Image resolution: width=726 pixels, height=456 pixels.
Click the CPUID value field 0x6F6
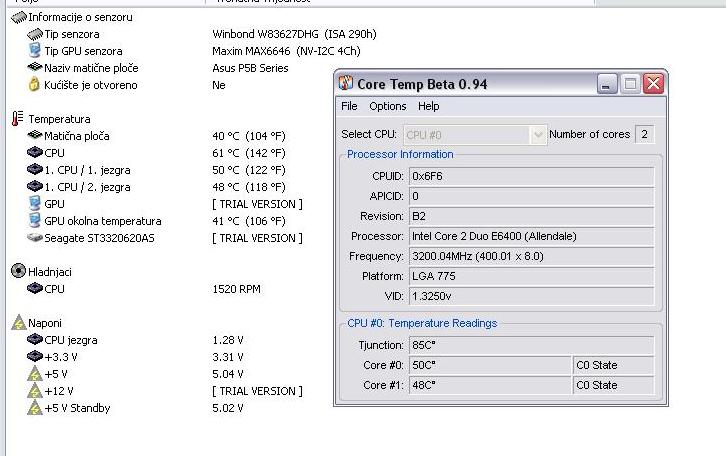(x=532, y=176)
